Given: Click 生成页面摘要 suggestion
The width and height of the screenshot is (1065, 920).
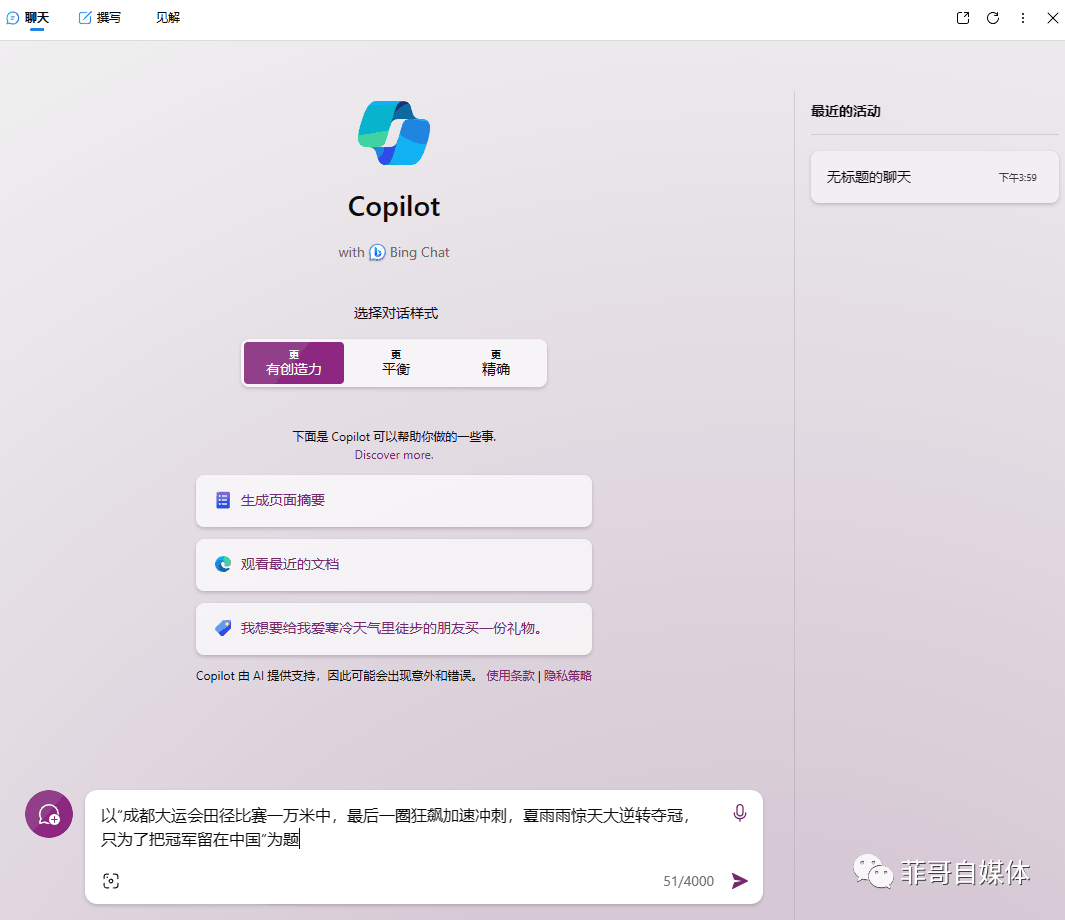Looking at the screenshot, I should 394,501.
